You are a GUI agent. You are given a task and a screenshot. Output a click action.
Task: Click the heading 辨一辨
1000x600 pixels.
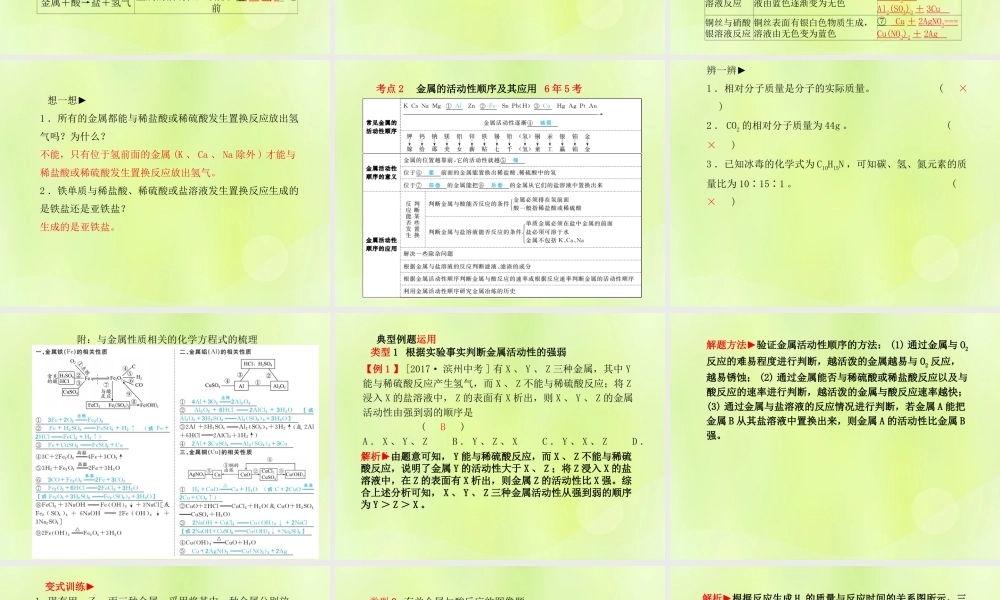(726, 70)
